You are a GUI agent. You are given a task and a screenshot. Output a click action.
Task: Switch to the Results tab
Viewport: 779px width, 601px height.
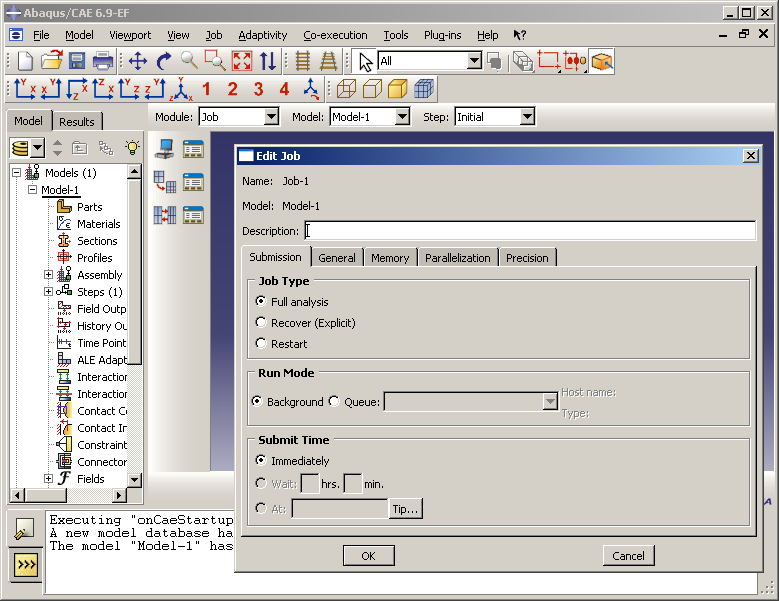coord(77,122)
